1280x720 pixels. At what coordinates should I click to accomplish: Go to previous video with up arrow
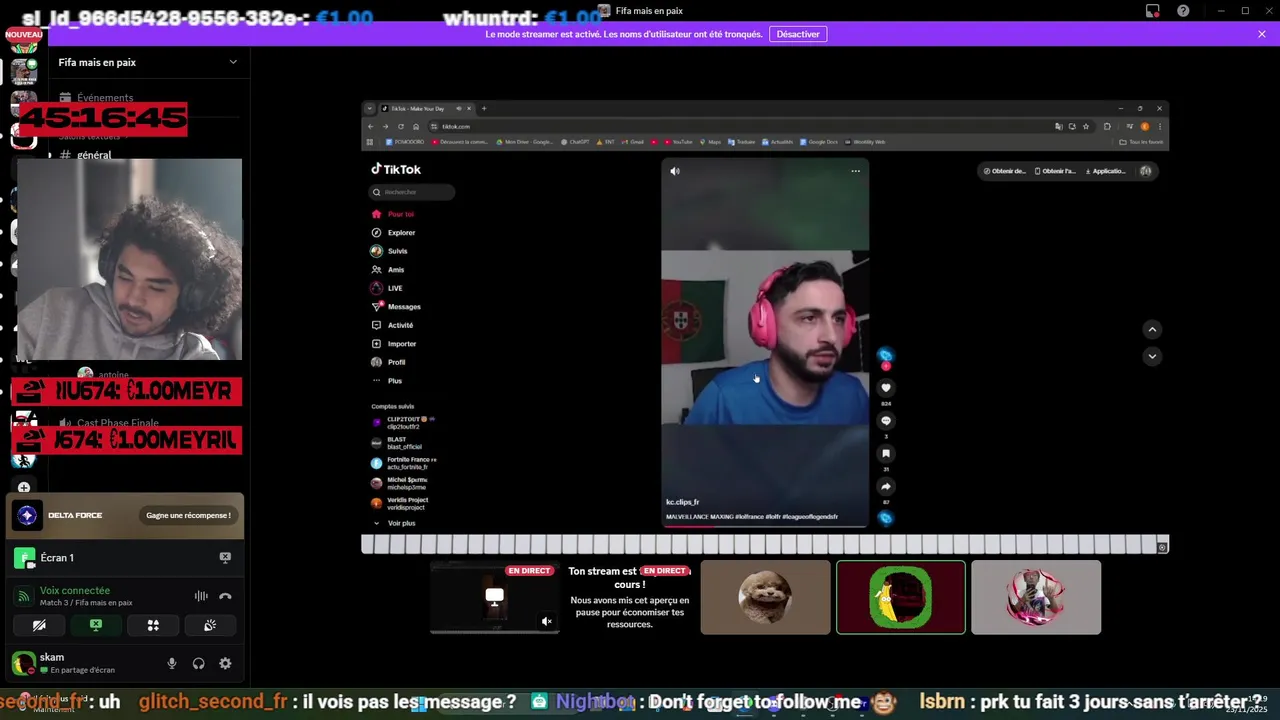[x=1152, y=329]
